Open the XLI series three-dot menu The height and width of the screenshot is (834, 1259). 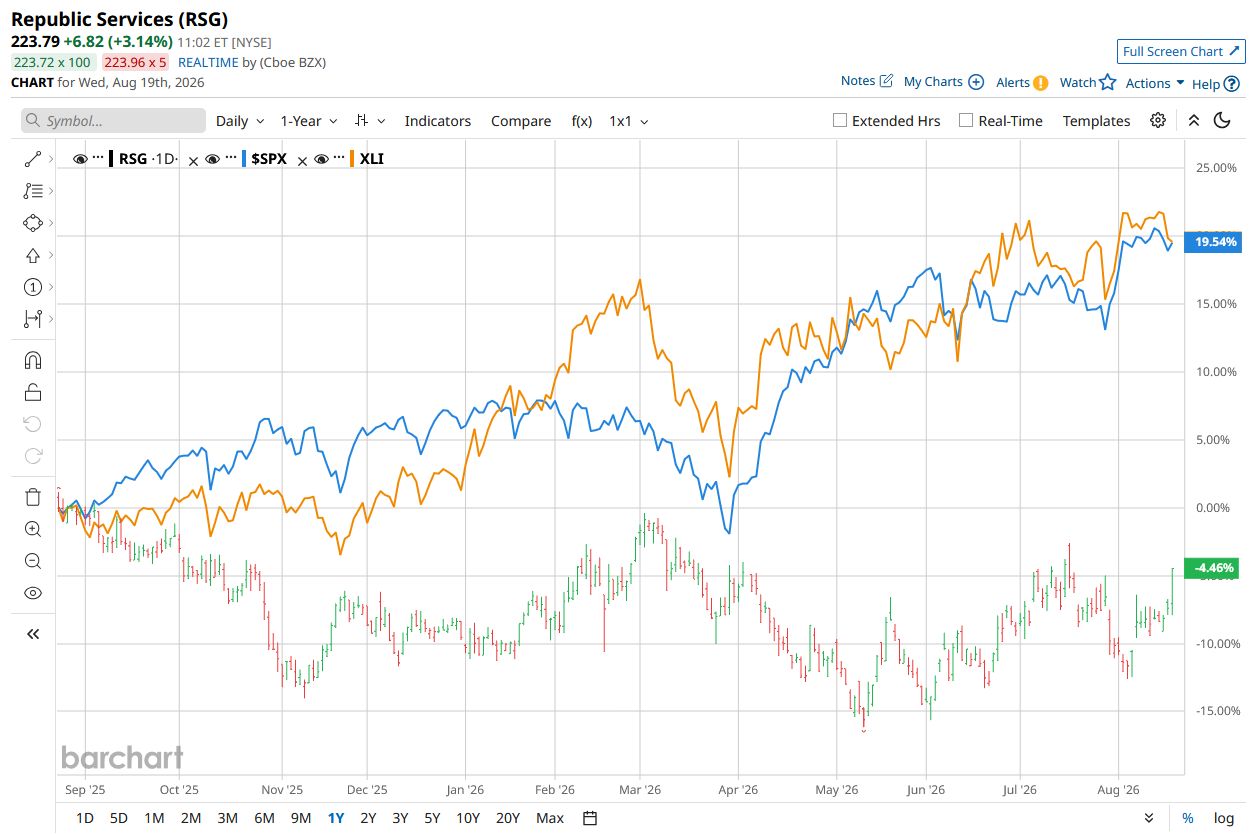(x=340, y=159)
